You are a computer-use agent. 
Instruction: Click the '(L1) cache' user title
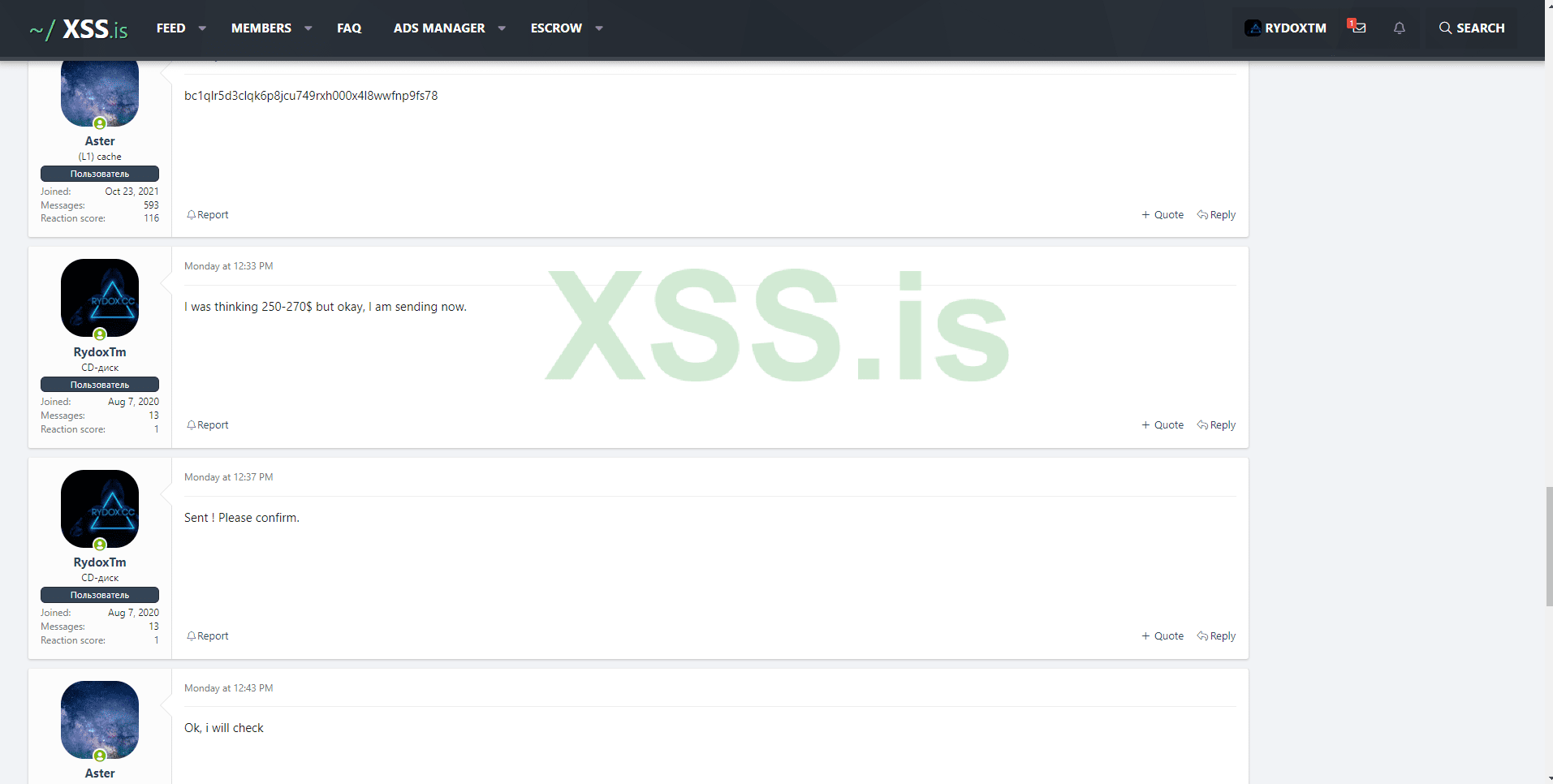click(100, 157)
